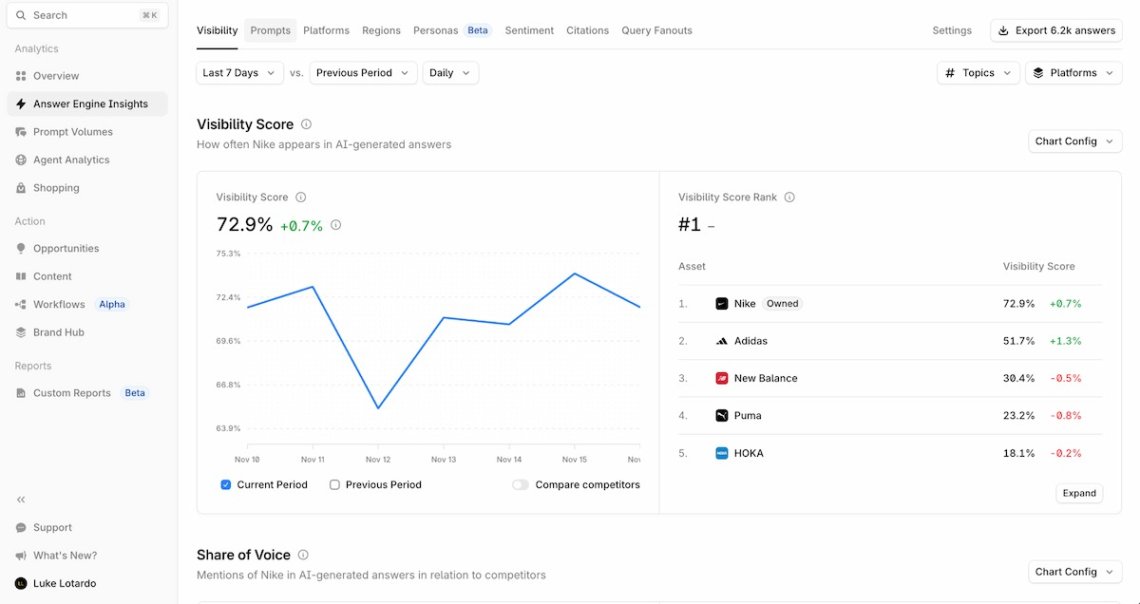Open the Daily granularity dropdown
Image resolution: width=1140 pixels, height=604 pixels.
tap(450, 73)
